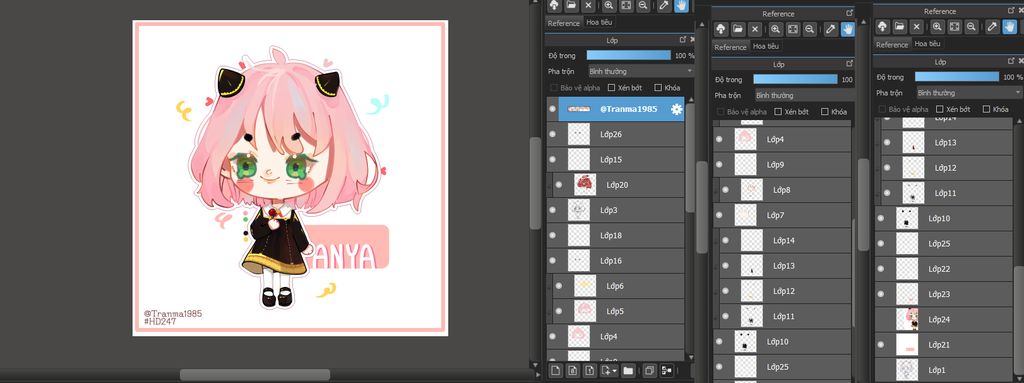Zoom out on middle Reference panel
Screen dimensions: 1024x383
pos(810,29)
